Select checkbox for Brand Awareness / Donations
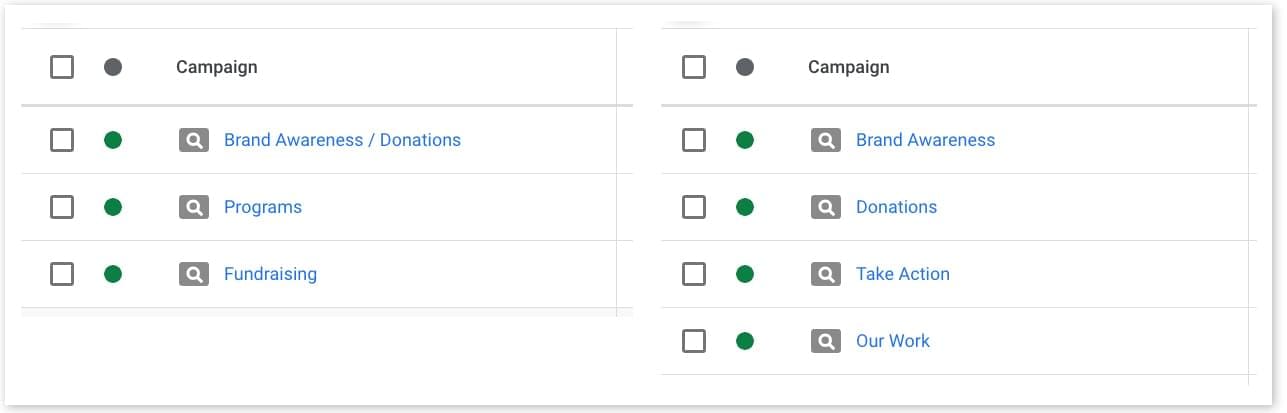 pyautogui.click(x=62, y=140)
